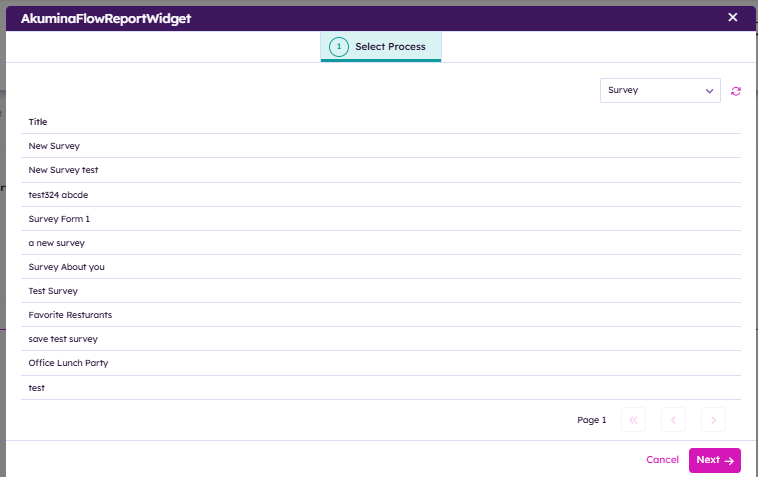Select the Survey About you row
758x477 pixels.
point(381,267)
